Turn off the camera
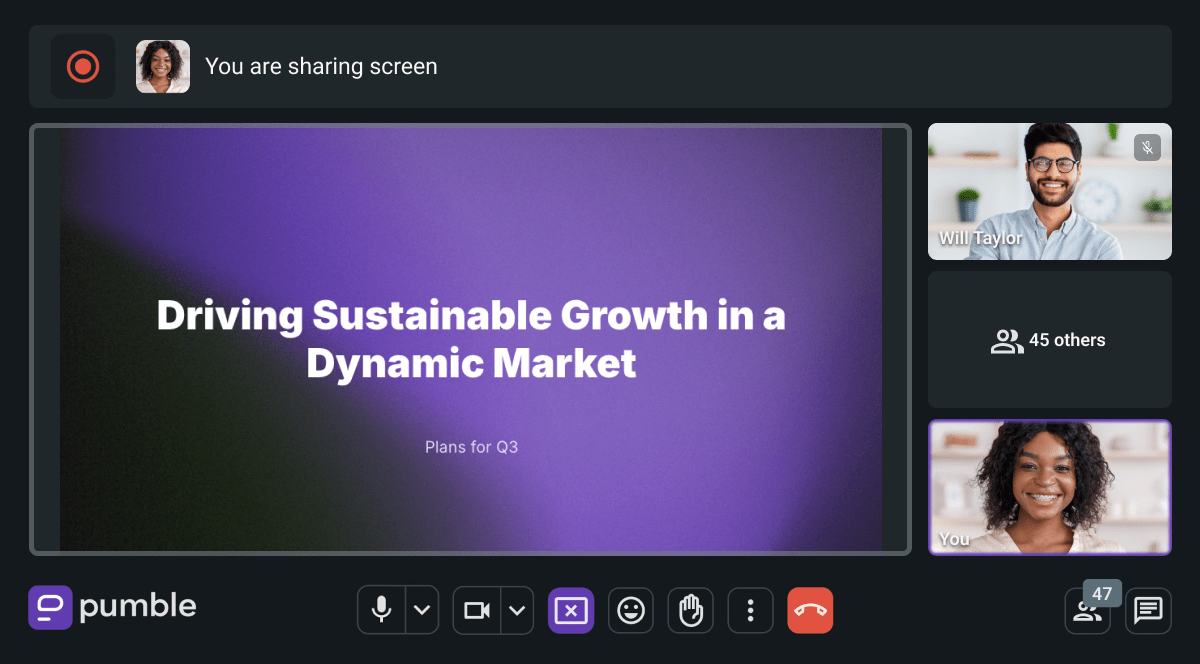Screen dimensions: 1200x664 point(477,610)
